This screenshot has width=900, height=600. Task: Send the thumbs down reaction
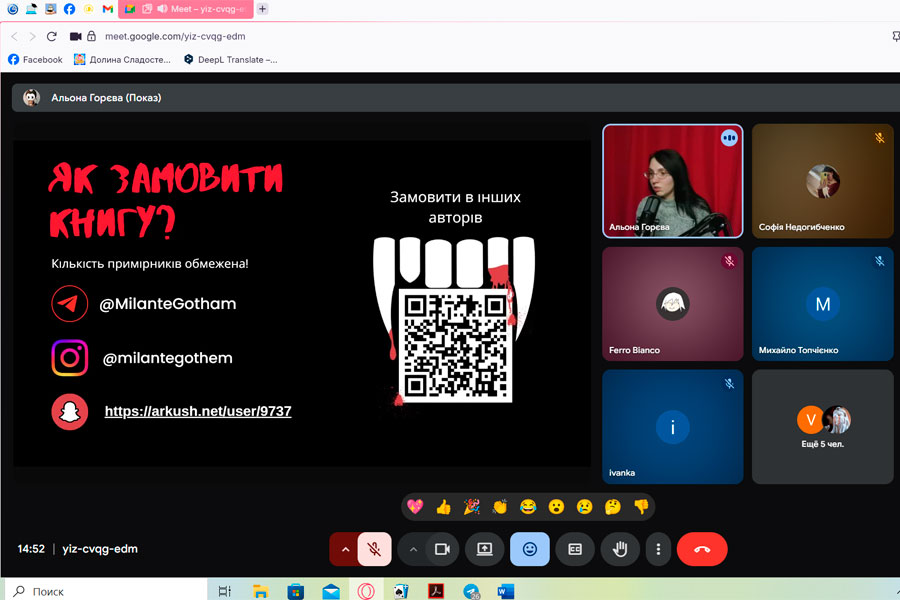(x=641, y=507)
